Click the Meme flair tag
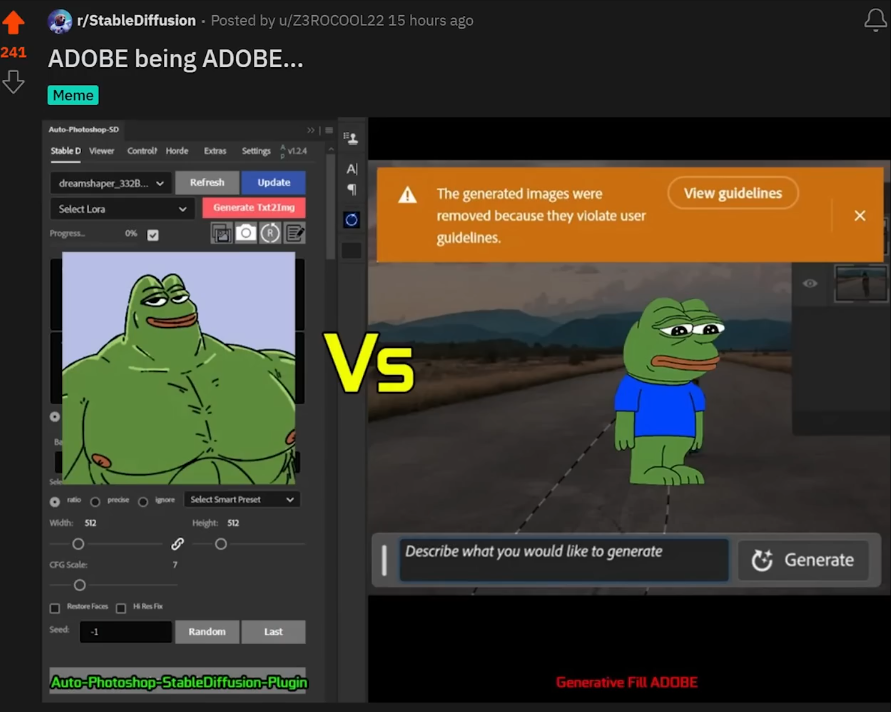 point(73,95)
